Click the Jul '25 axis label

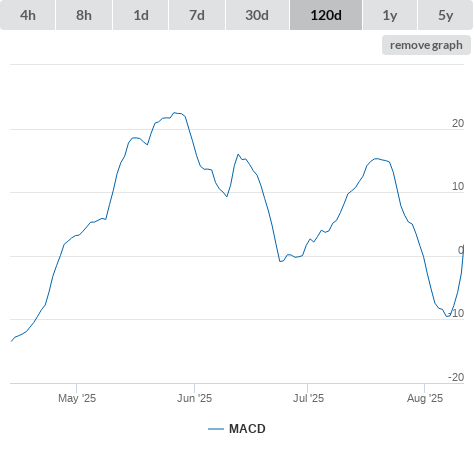click(x=308, y=398)
